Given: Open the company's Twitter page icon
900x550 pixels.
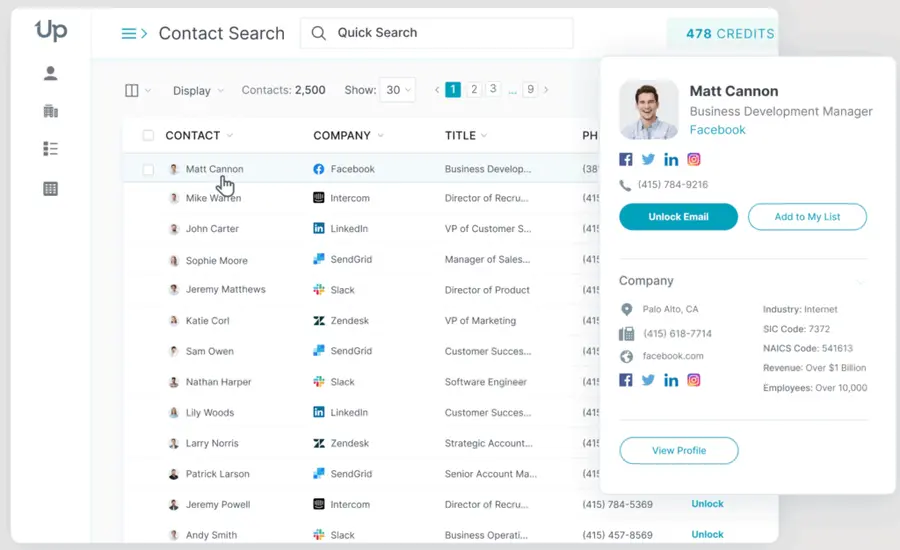Looking at the screenshot, I should pyautogui.click(x=648, y=380).
